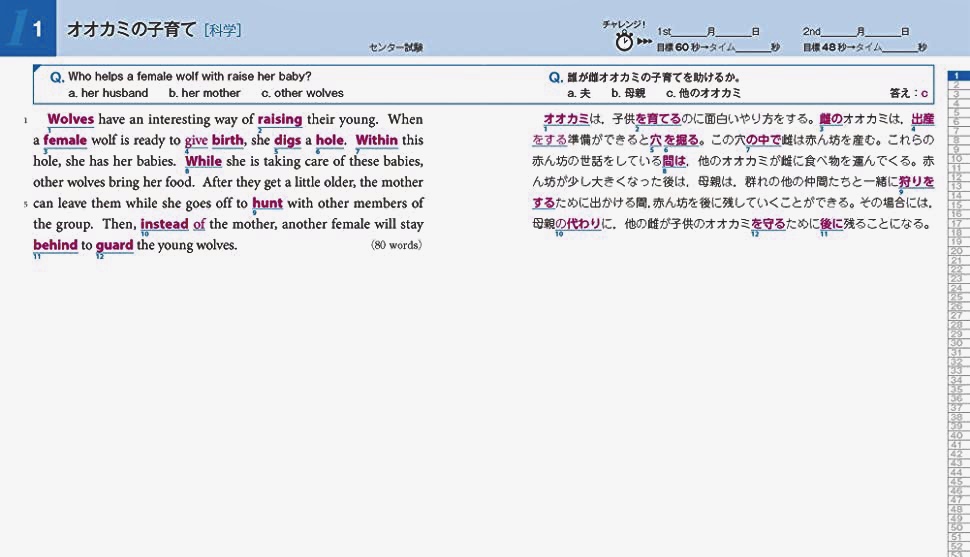Click the 'チャレンジ!' label
The image size is (970, 557).
tap(624, 25)
